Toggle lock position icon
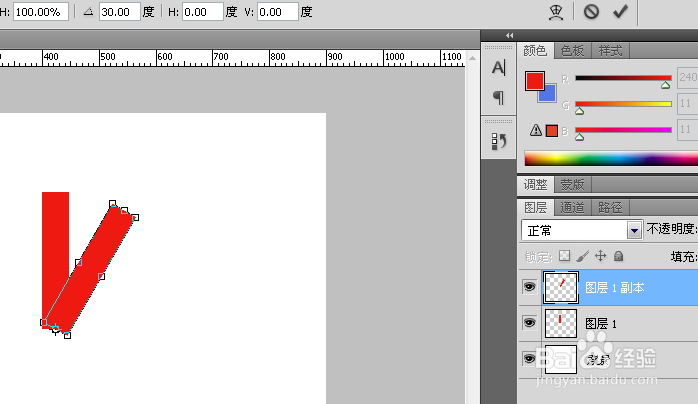698x404 pixels. [x=601, y=256]
